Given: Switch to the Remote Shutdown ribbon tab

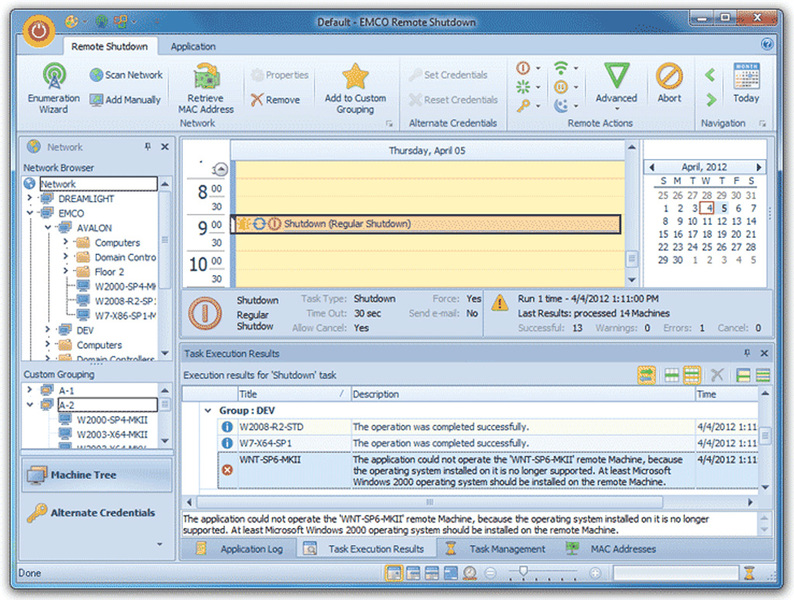Looking at the screenshot, I should point(109,47).
